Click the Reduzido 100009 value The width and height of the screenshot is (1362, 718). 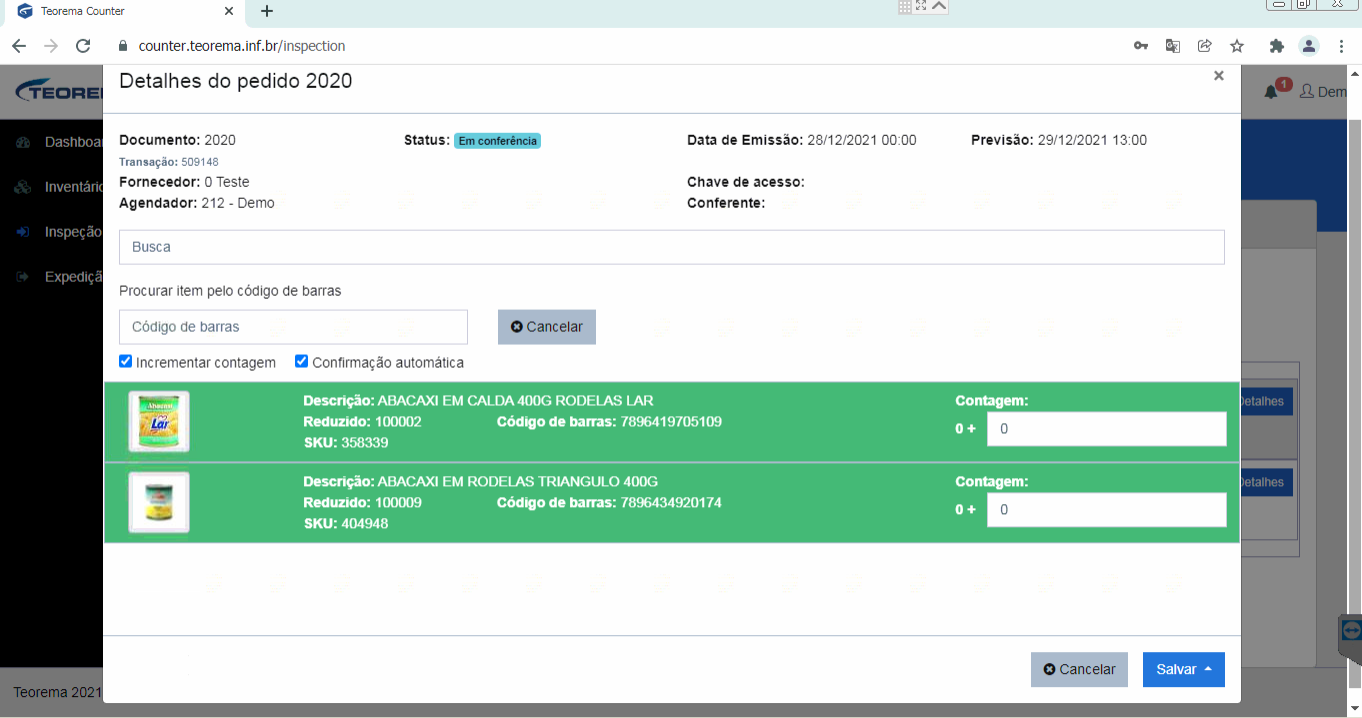tap(398, 502)
